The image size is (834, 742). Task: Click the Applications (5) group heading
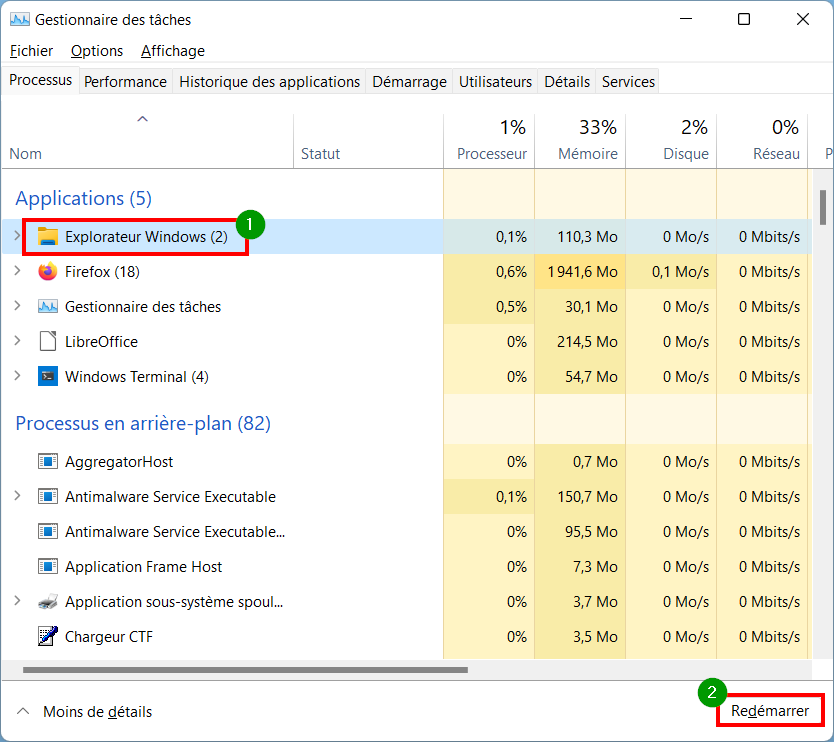pyautogui.click(x=84, y=198)
